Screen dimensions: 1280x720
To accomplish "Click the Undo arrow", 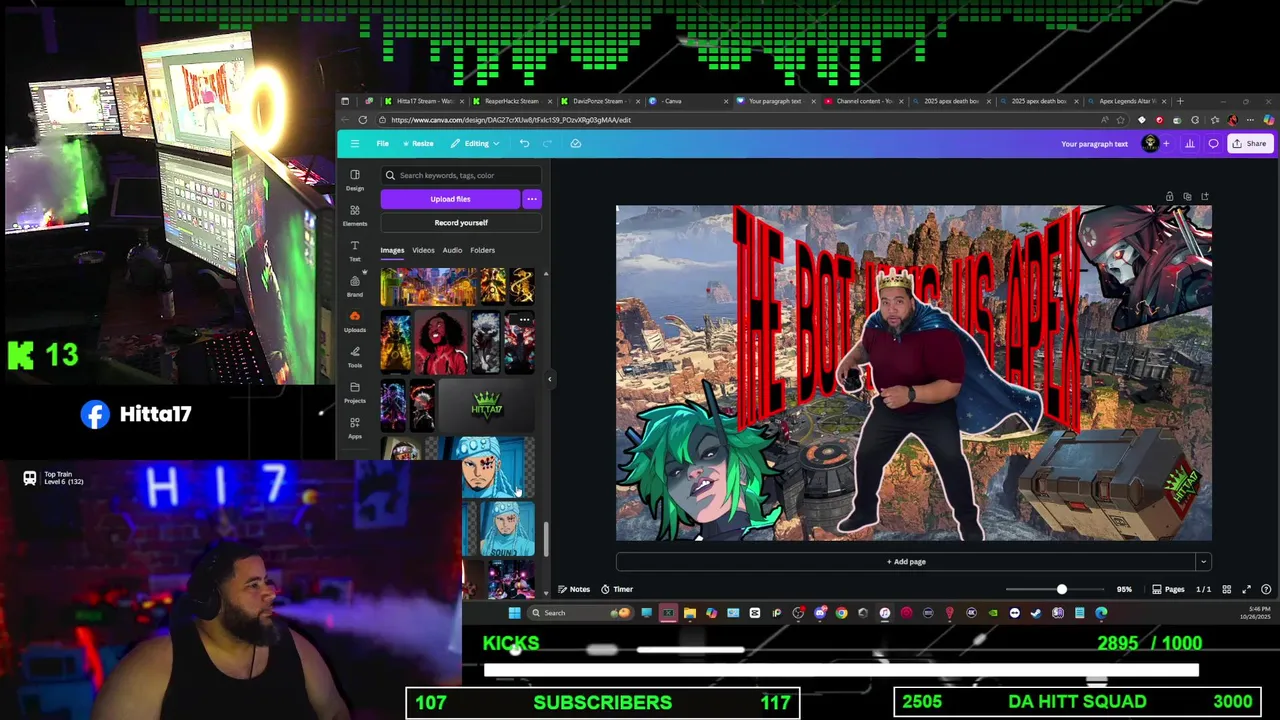I will (524, 143).
